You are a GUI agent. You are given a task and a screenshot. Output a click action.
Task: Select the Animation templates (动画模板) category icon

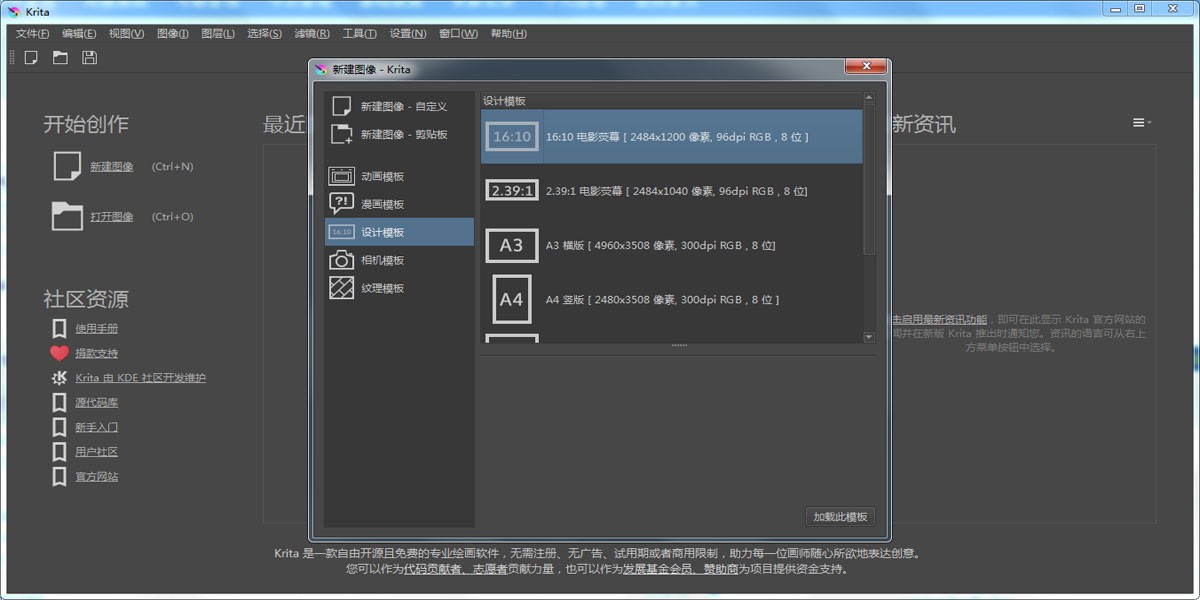[340, 175]
